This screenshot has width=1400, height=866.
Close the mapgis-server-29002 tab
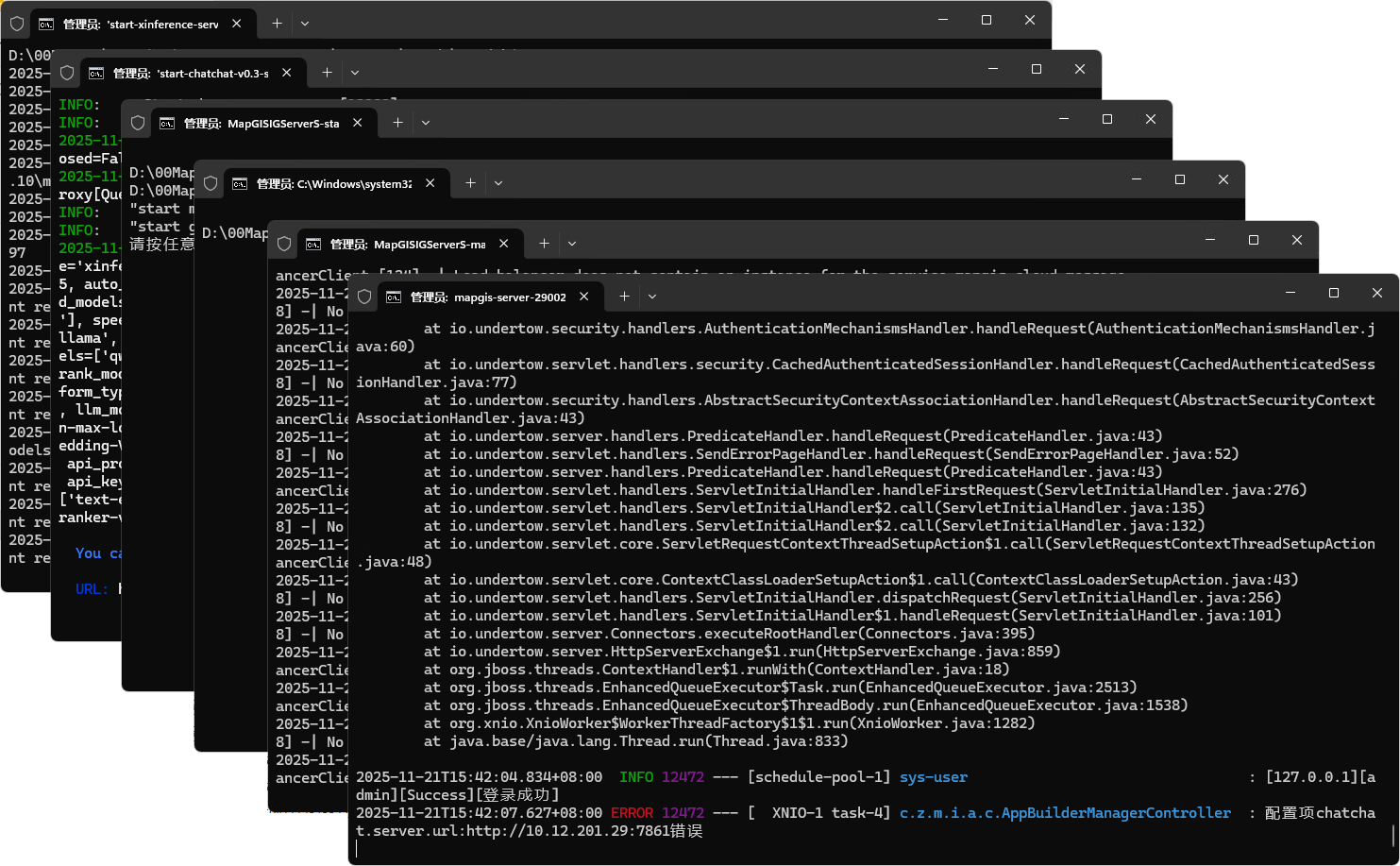[584, 297]
